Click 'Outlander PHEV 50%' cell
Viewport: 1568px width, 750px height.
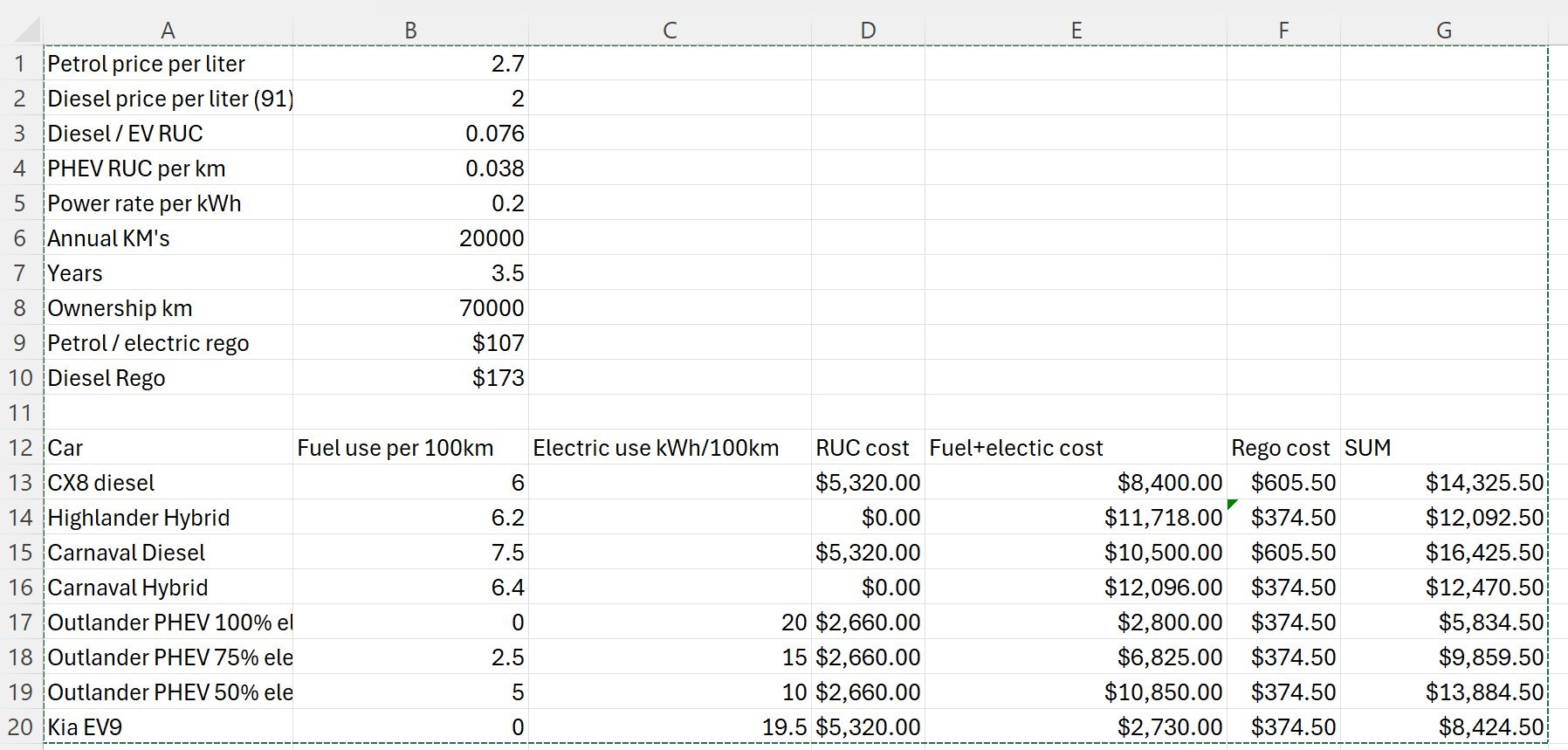pos(168,692)
